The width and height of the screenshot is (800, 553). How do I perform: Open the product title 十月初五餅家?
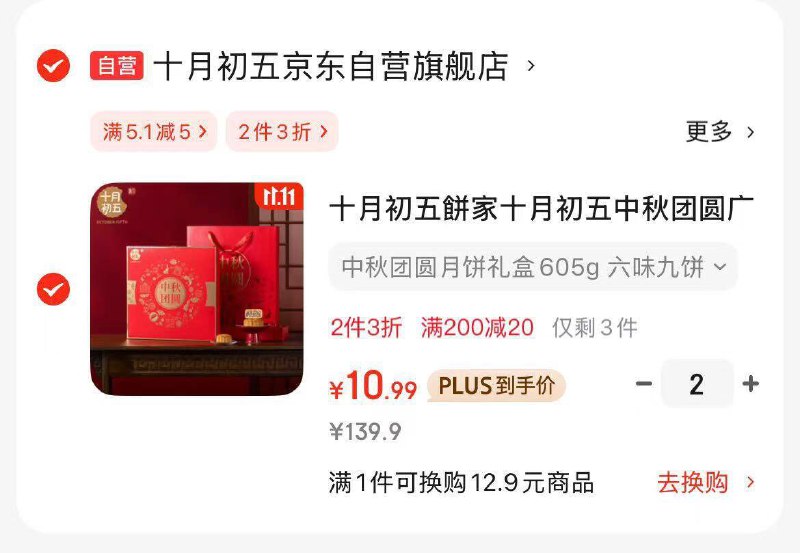click(x=541, y=208)
